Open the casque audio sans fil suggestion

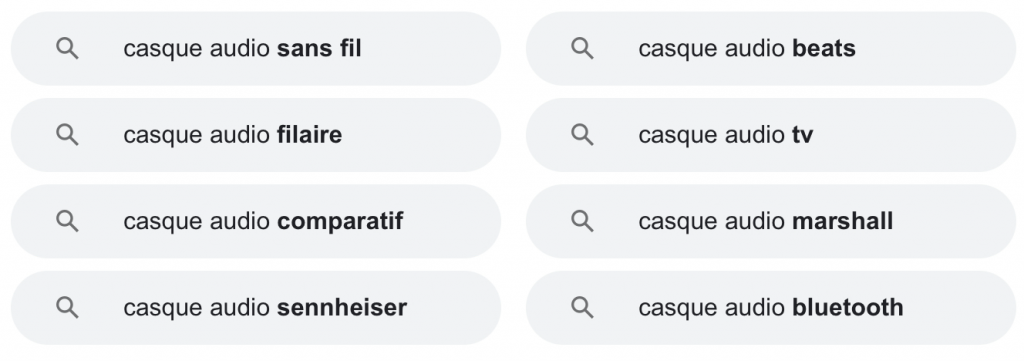pyautogui.click(x=256, y=48)
